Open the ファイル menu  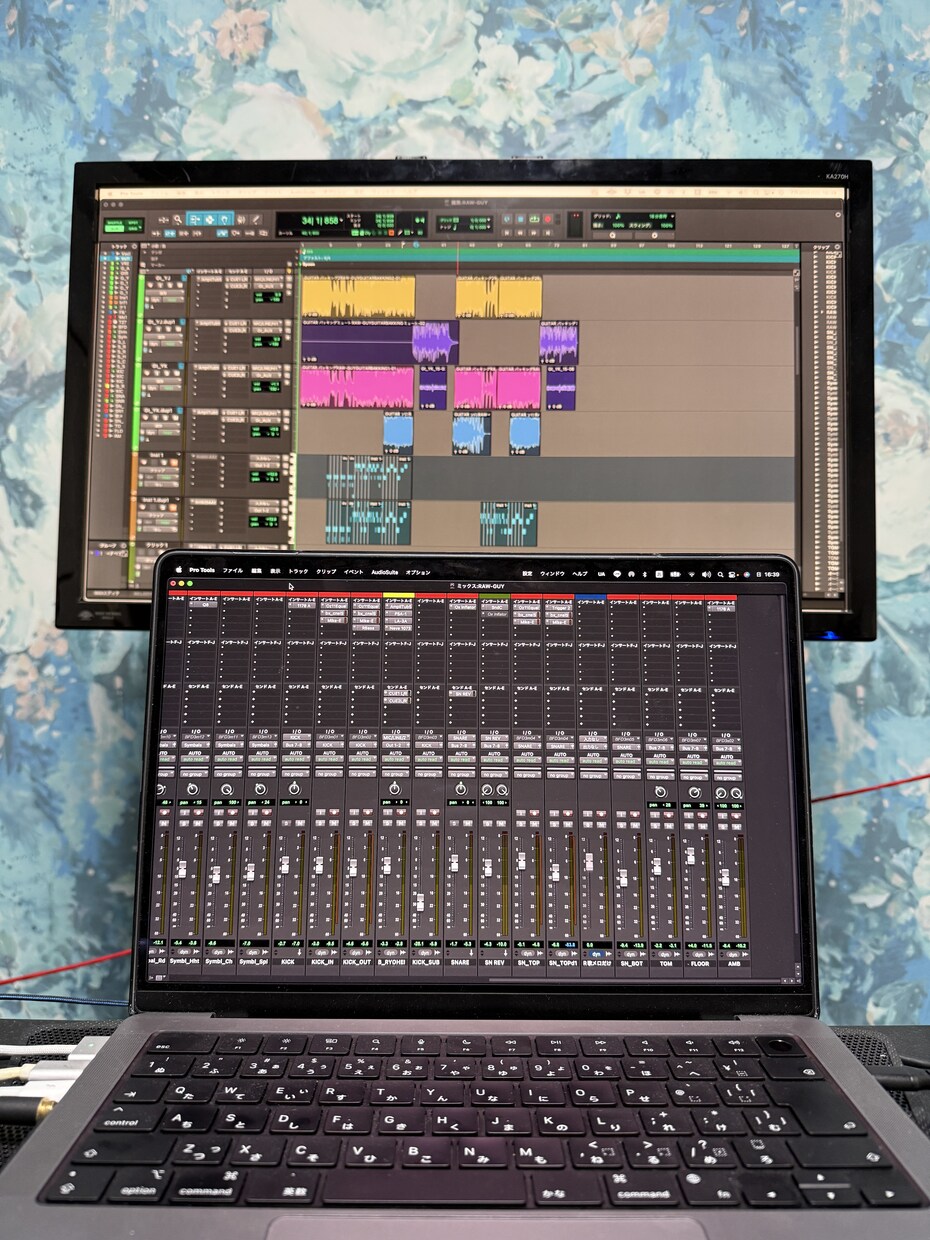point(232,571)
